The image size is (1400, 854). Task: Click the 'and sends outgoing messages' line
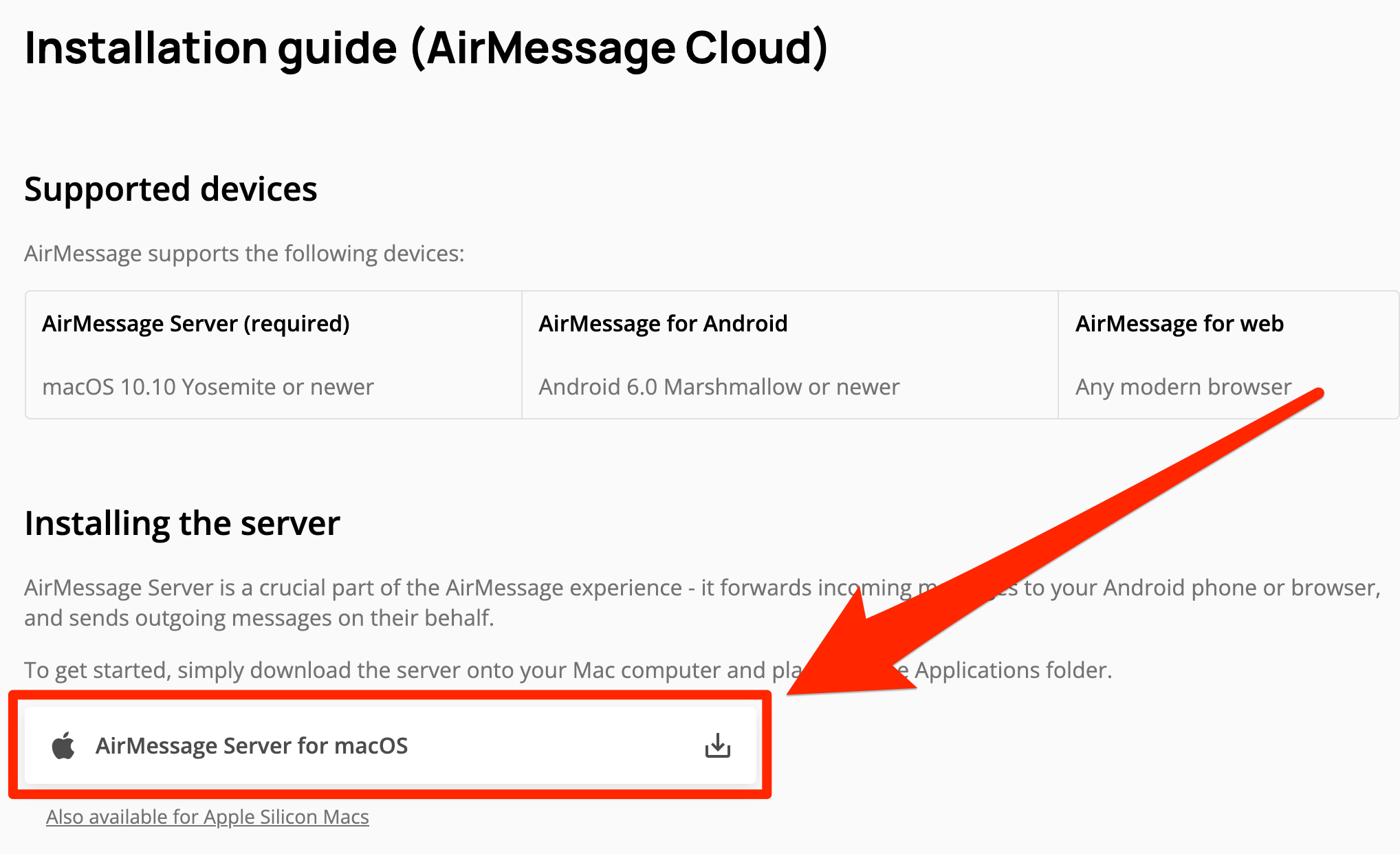click(x=259, y=617)
